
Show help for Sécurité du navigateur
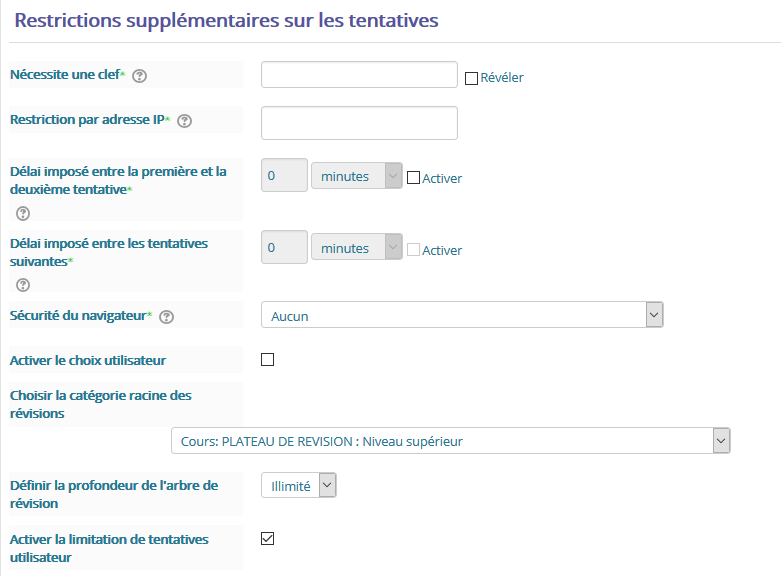(167, 317)
